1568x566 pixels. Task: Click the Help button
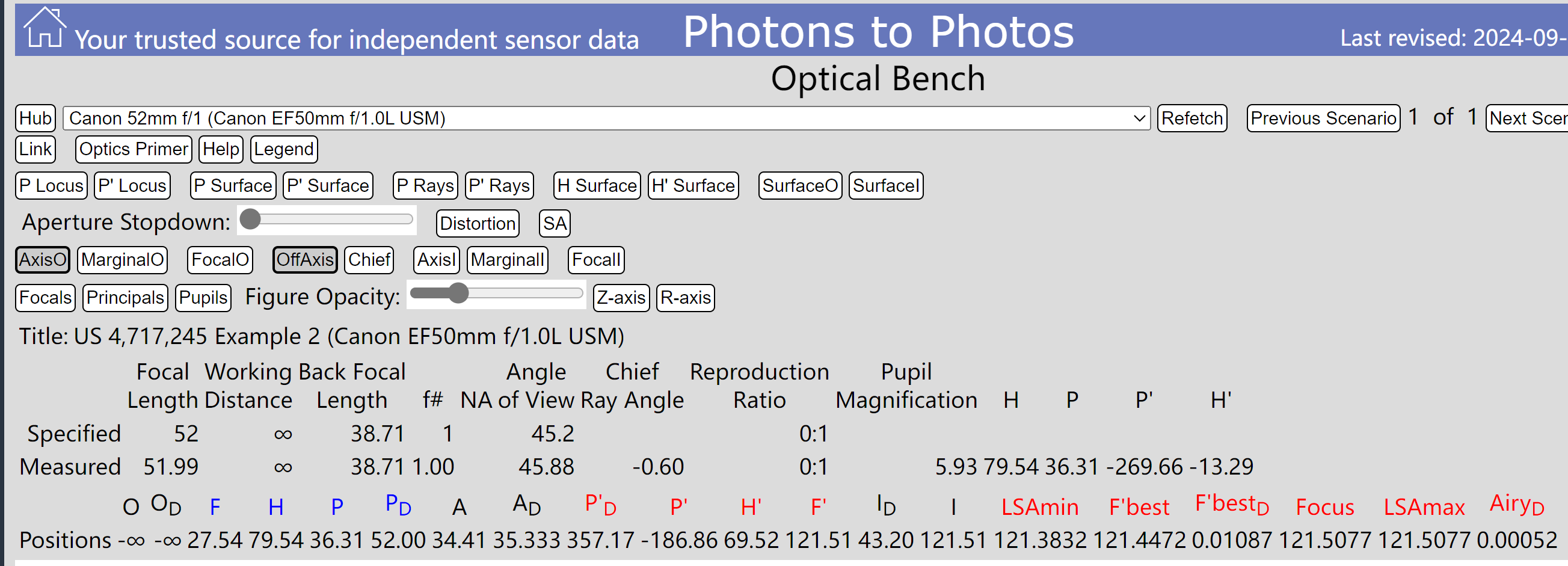coord(221,149)
